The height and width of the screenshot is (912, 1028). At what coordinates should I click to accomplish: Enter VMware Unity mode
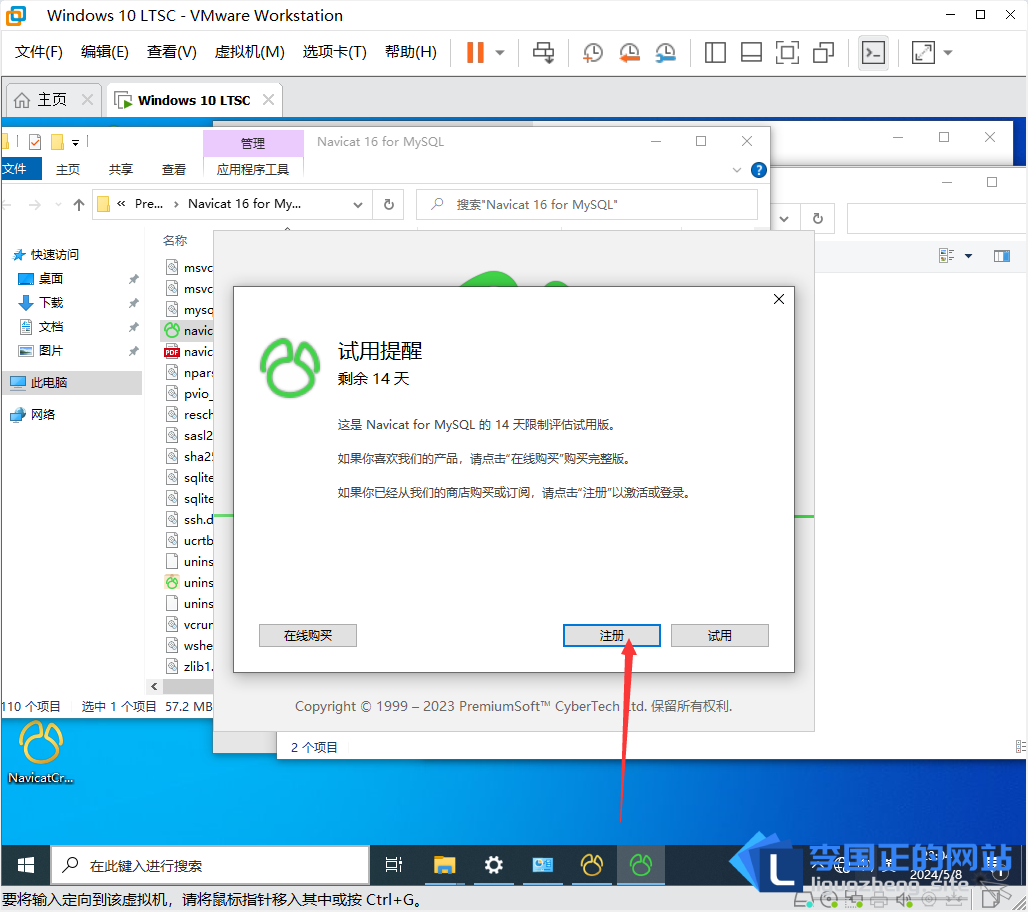(823, 52)
